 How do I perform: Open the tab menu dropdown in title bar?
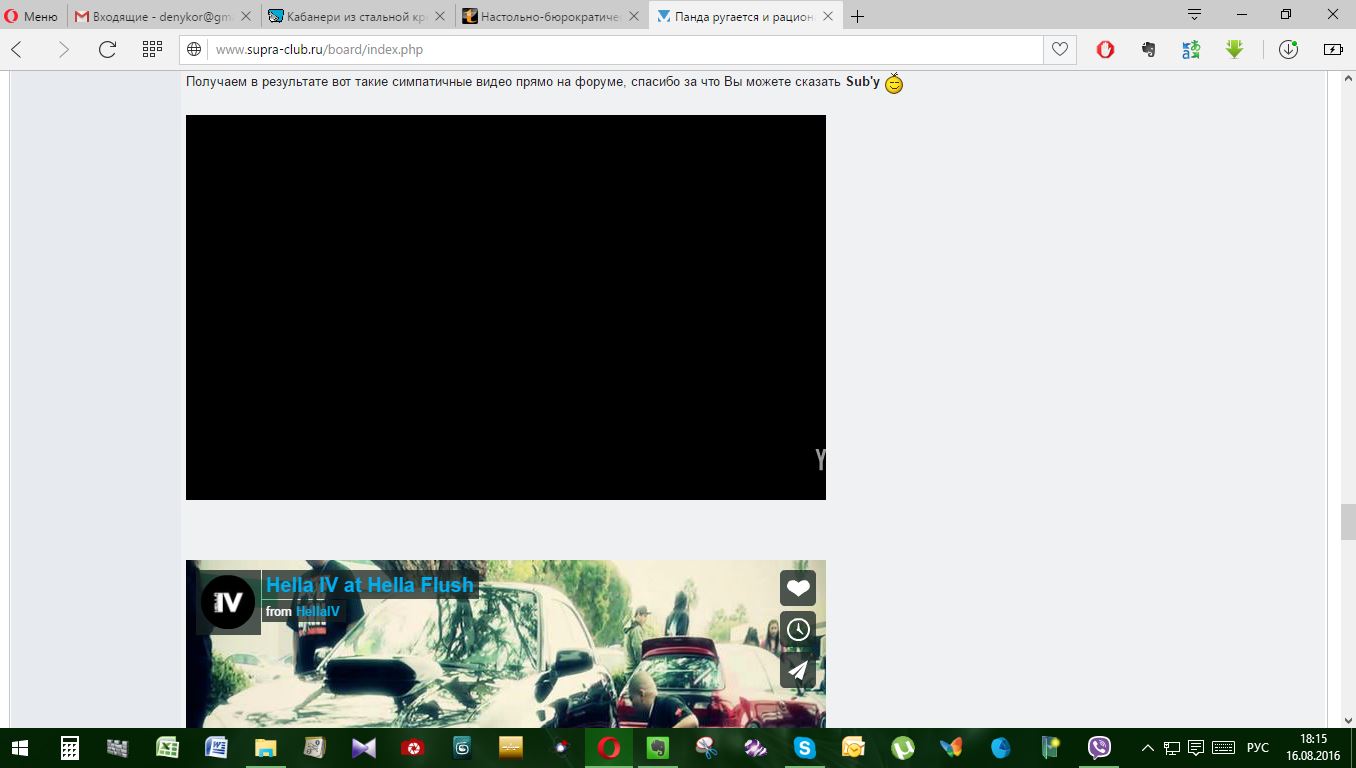tap(1194, 15)
